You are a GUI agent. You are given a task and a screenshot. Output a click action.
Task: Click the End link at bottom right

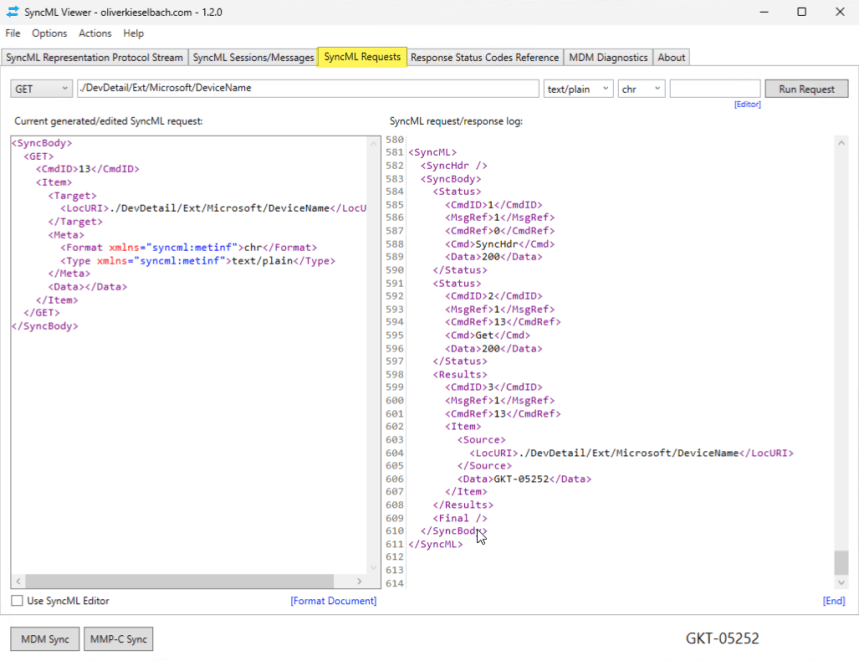(833, 600)
